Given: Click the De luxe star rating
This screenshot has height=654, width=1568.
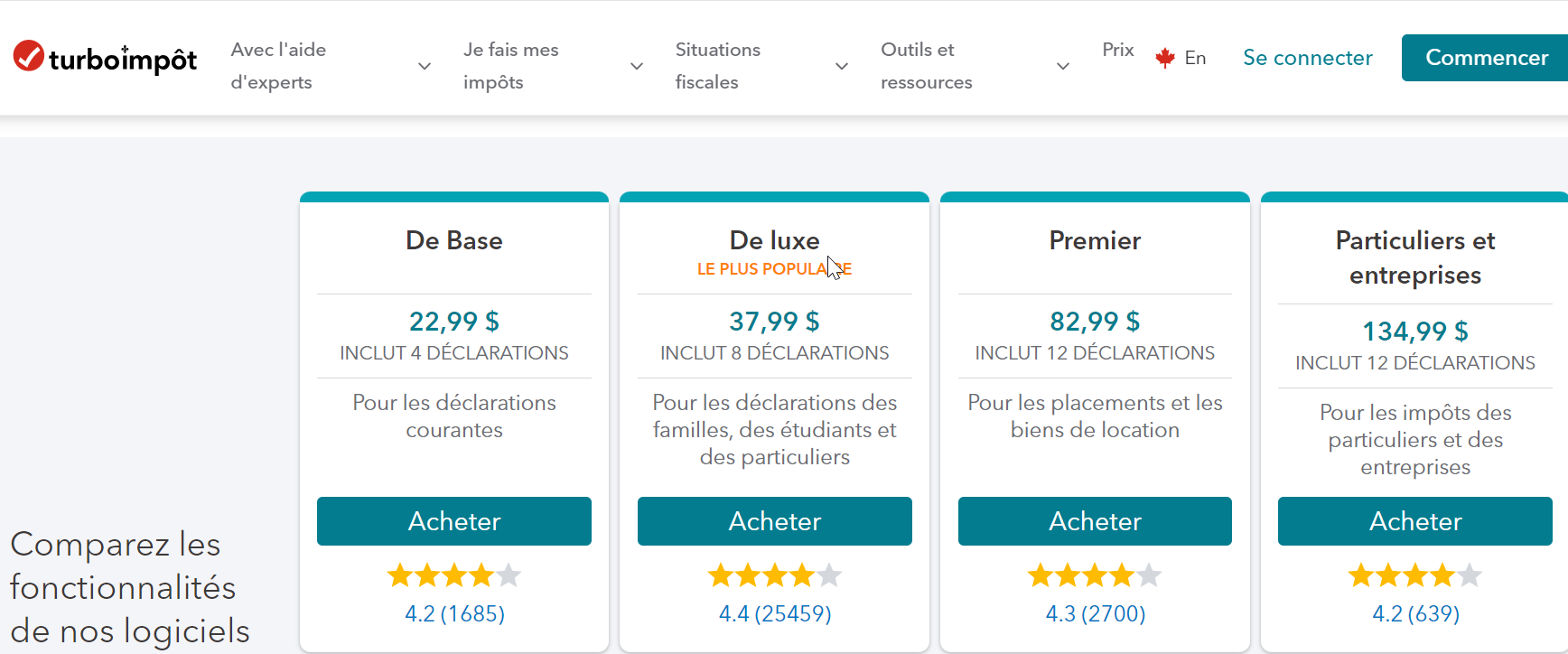Looking at the screenshot, I should [775, 575].
